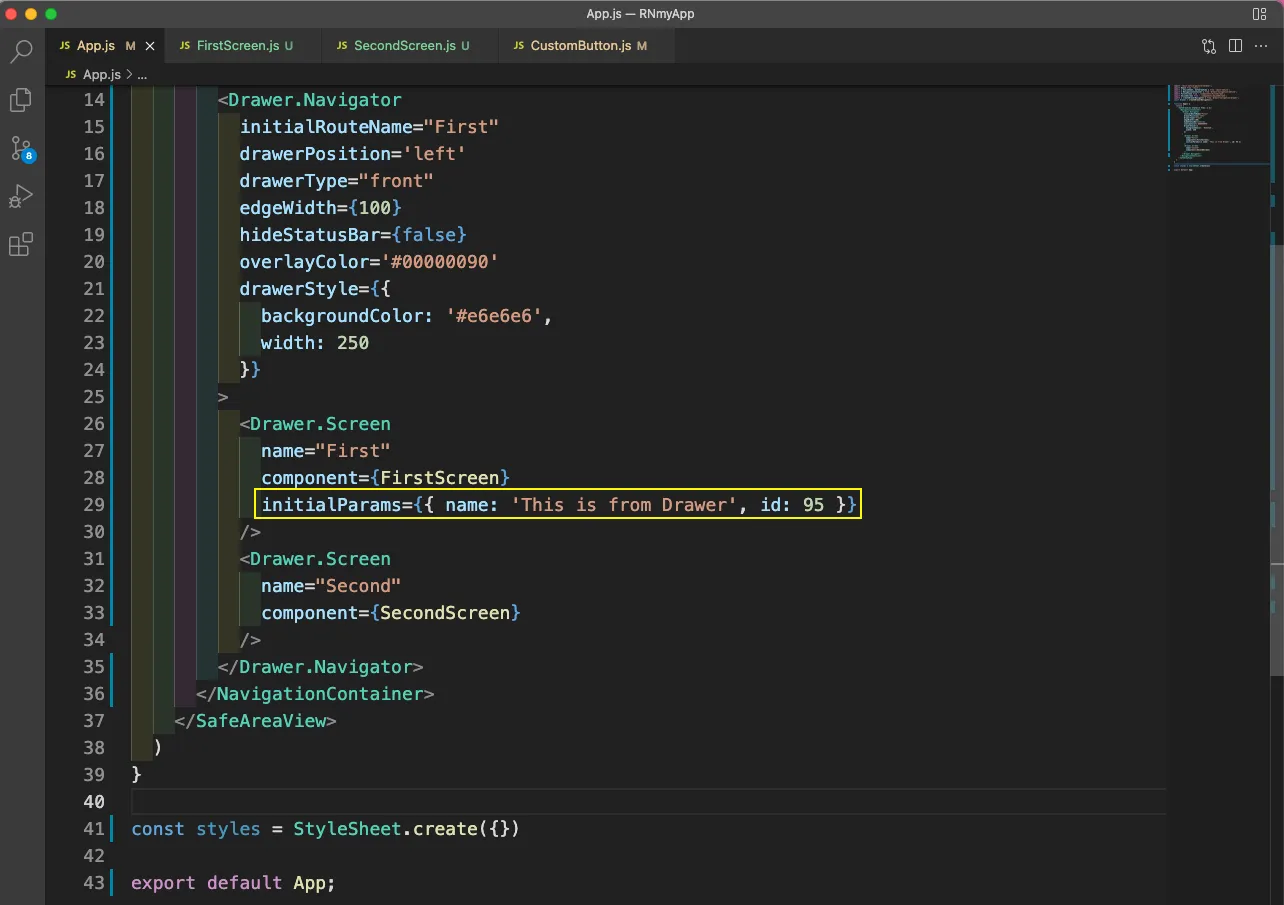Click 'drawerStyle={{' on line 21
This screenshot has height=905, width=1284.
tap(315, 289)
